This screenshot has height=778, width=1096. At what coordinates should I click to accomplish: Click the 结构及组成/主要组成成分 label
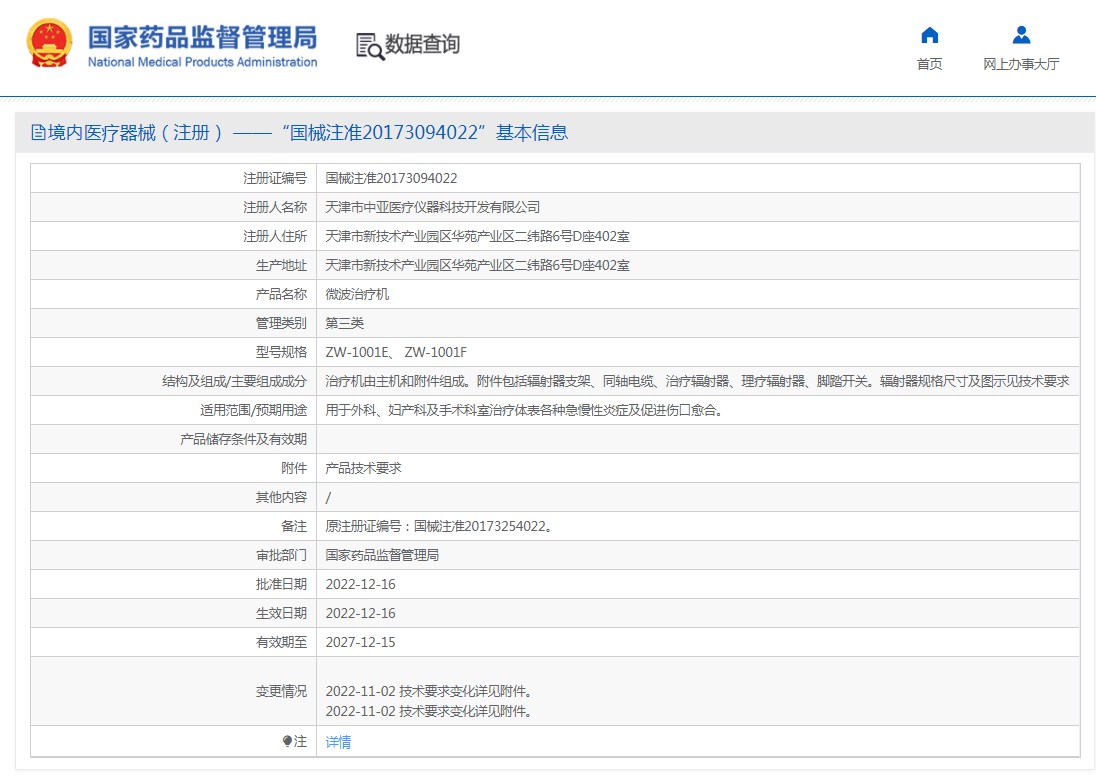point(234,381)
